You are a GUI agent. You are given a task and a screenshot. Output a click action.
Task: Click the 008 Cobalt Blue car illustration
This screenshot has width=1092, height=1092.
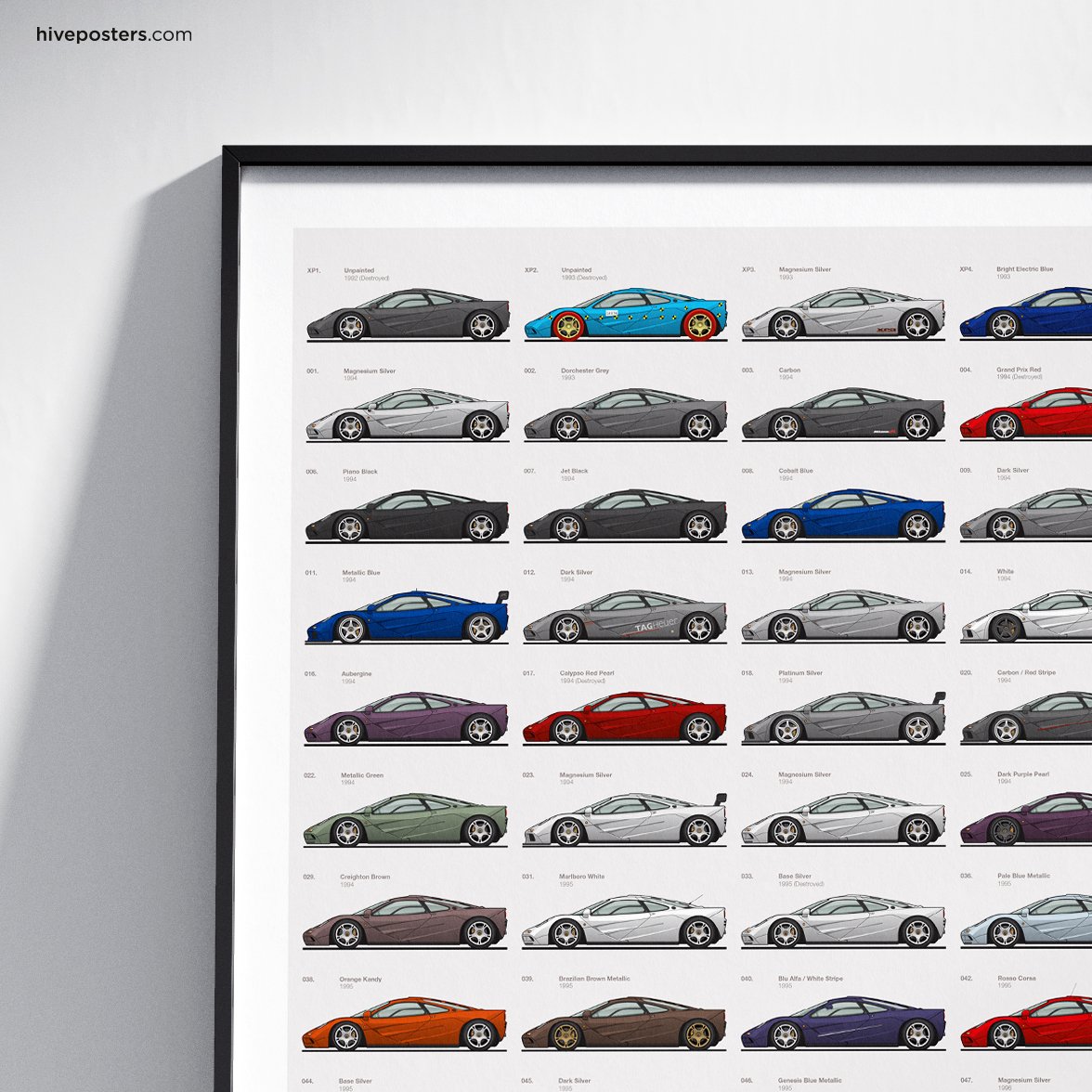pyautogui.click(x=843, y=515)
